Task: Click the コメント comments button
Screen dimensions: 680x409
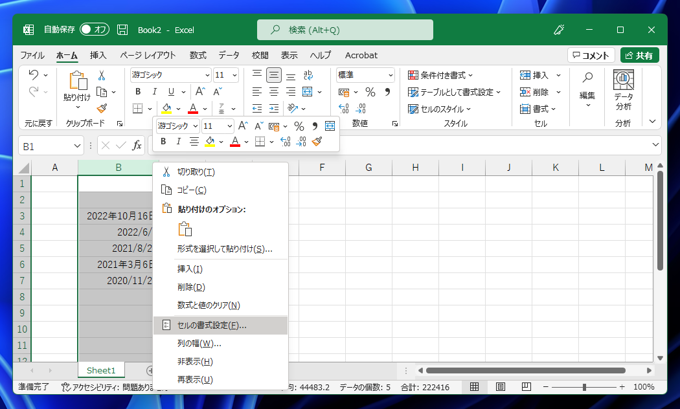Action: point(591,56)
